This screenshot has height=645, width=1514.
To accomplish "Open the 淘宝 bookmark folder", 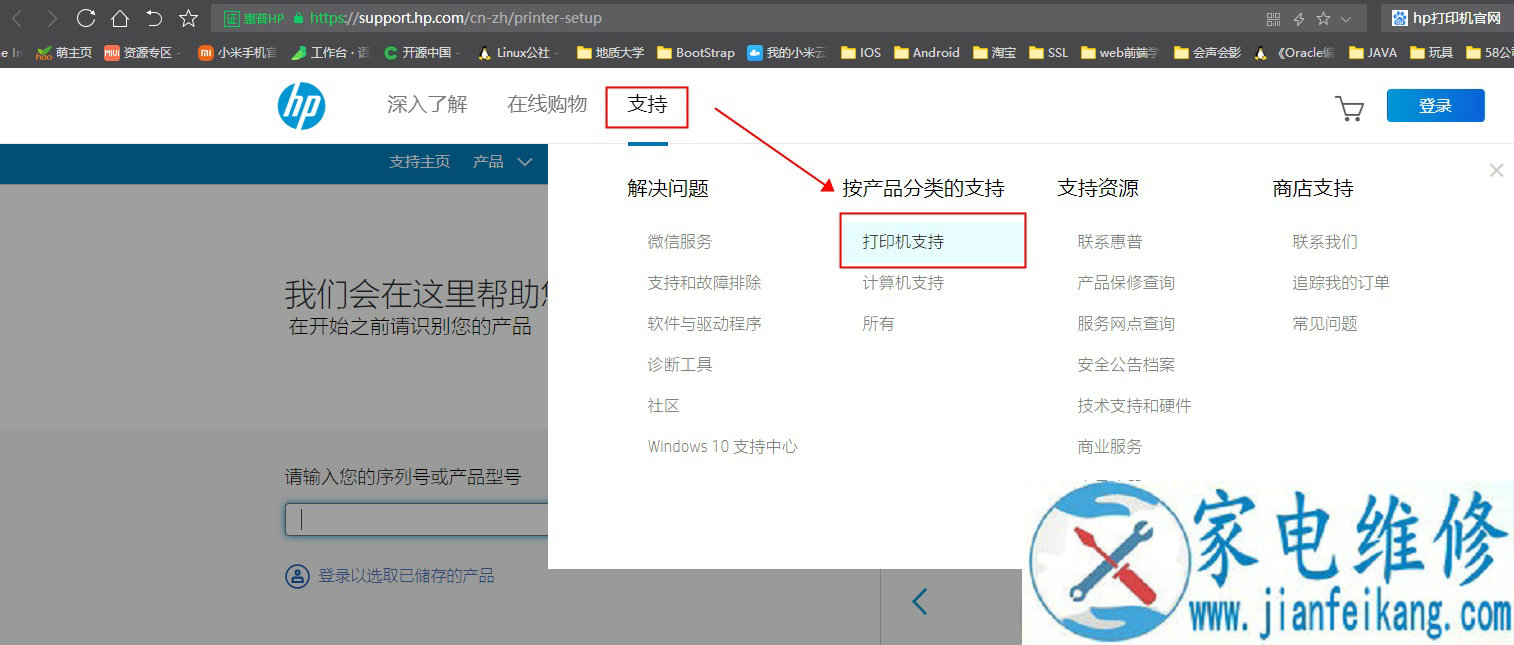I will tap(995, 53).
